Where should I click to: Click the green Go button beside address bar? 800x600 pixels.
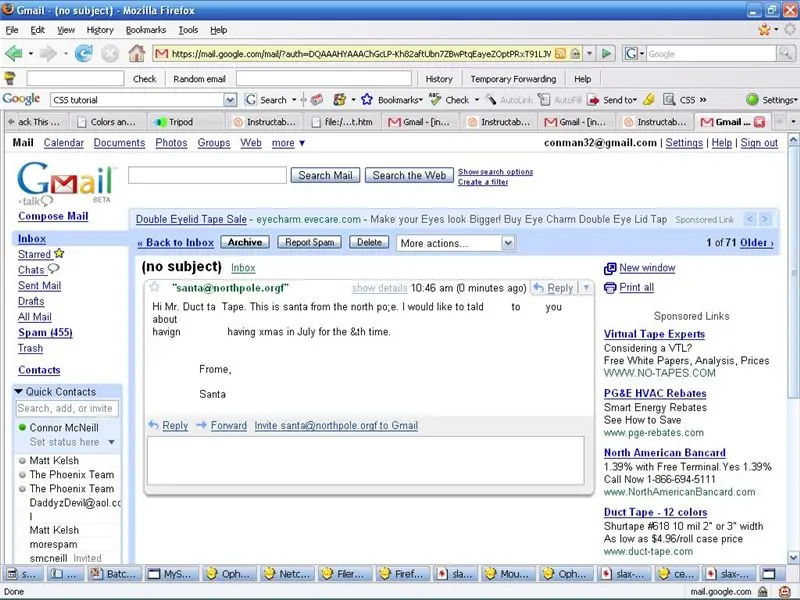click(x=606, y=54)
